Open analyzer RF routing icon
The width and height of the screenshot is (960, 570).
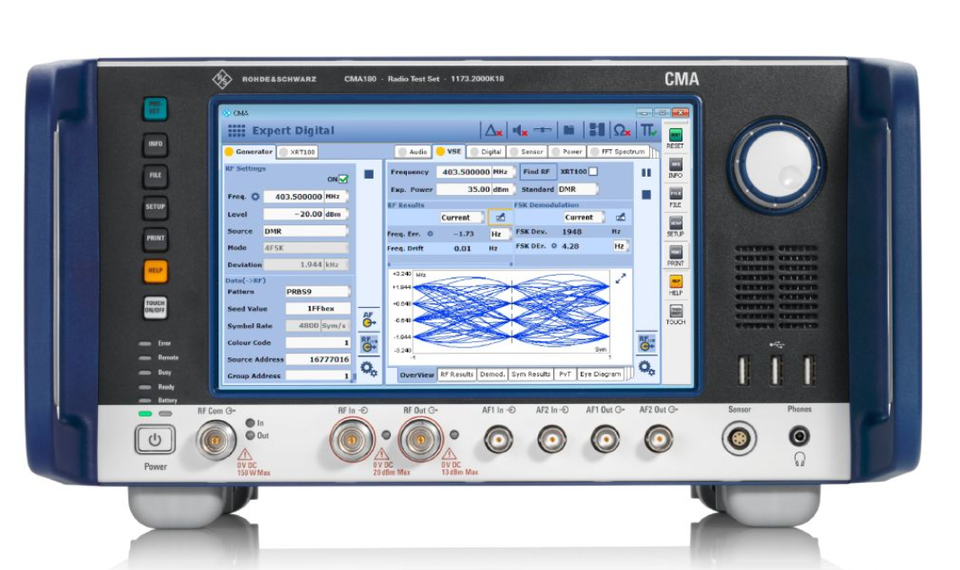647,343
